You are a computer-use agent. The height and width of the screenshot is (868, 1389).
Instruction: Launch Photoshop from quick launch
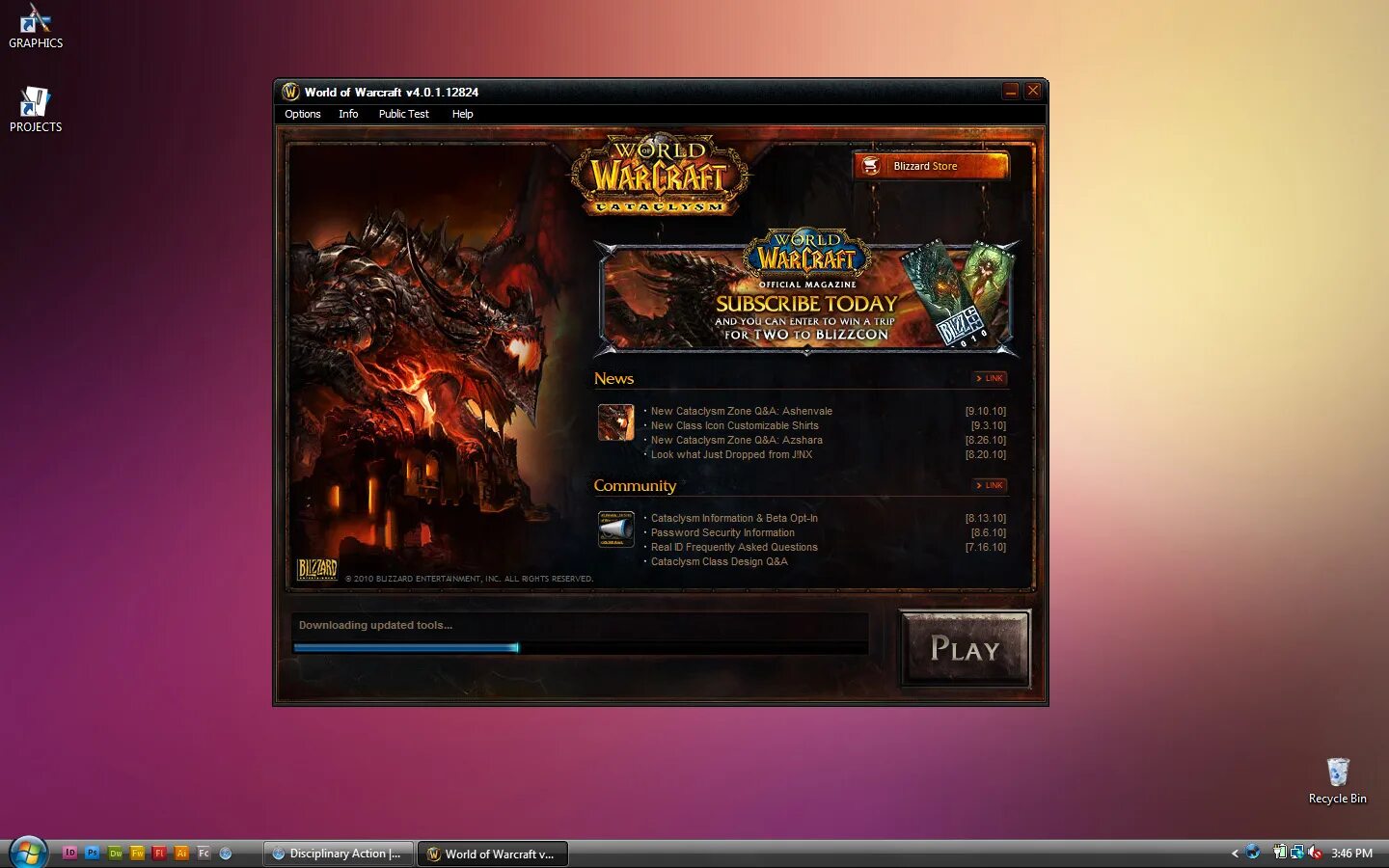pos(92,853)
